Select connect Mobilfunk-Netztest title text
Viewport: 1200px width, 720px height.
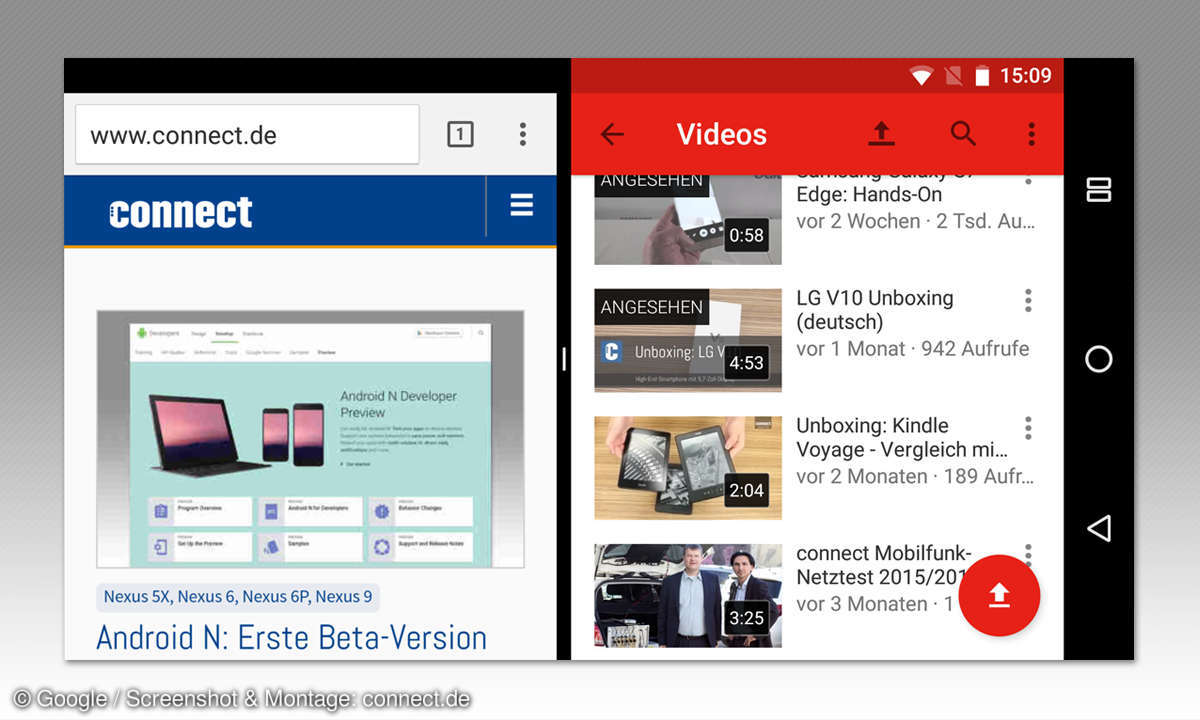point(884,565)
